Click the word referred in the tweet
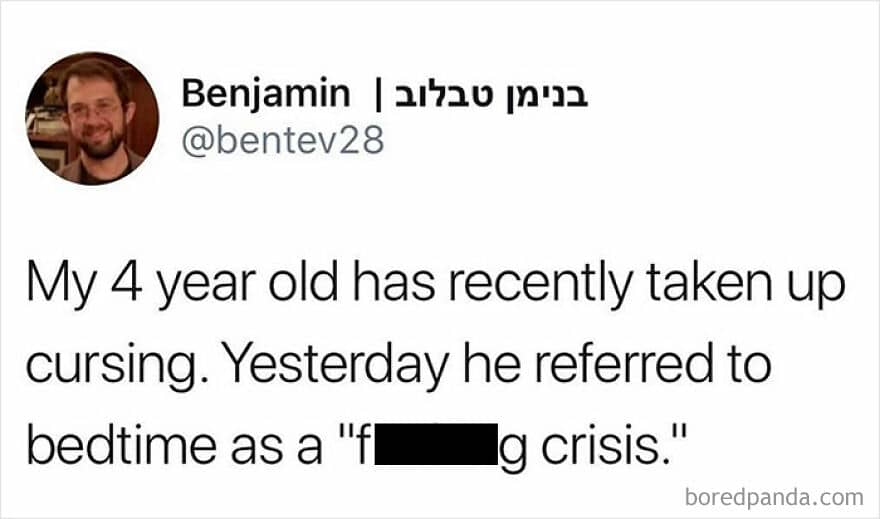 622,364
